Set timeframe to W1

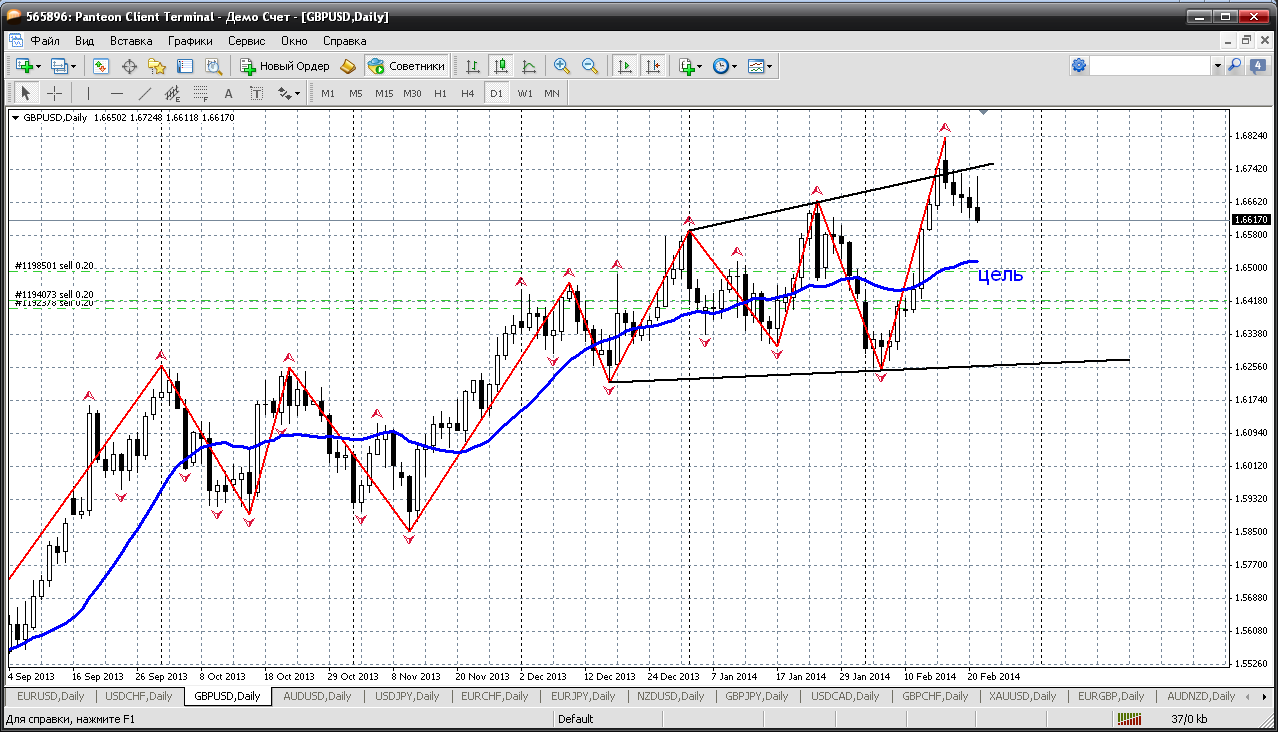(524, 93)
